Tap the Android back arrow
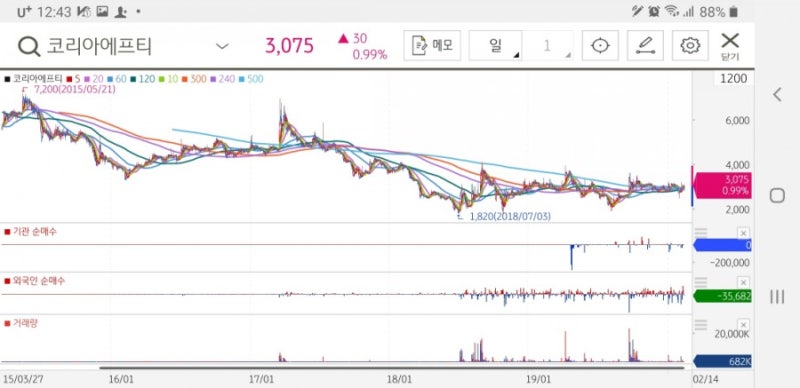 [x=777, y=94]
